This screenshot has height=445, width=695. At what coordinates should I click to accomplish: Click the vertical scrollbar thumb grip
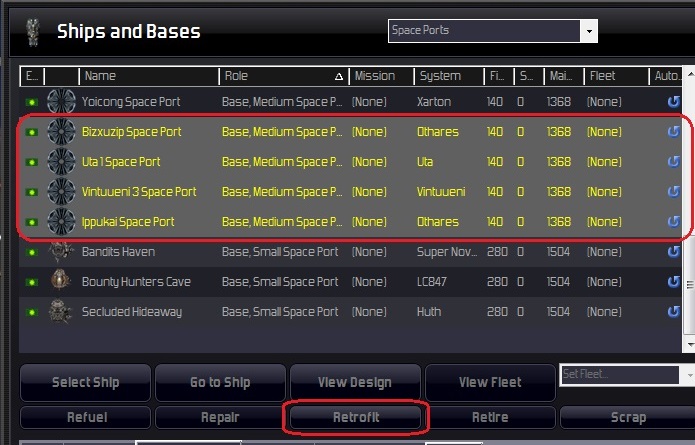pos(690,284)
